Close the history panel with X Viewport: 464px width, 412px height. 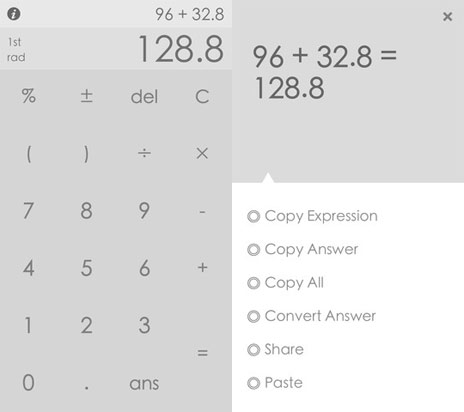click(x=447, y=16)
